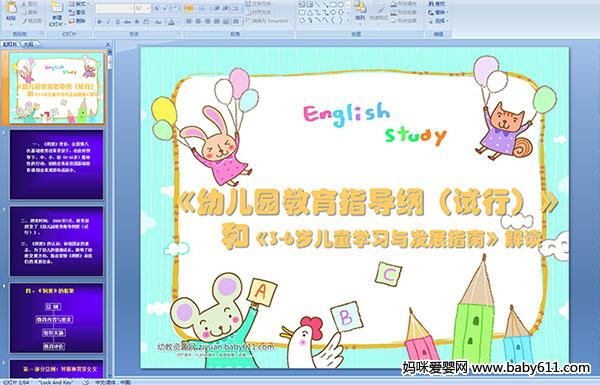Switch to the Outline pane tab

click(28, 44)
